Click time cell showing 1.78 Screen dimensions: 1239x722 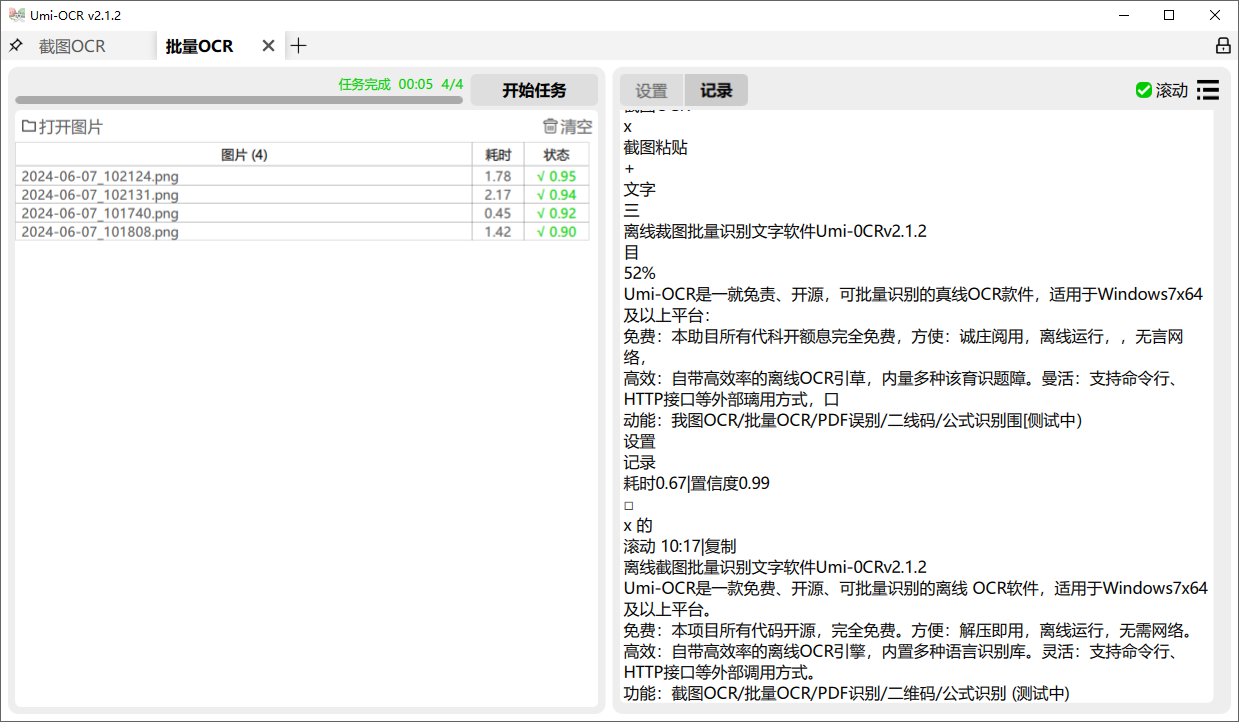point(498,176)
